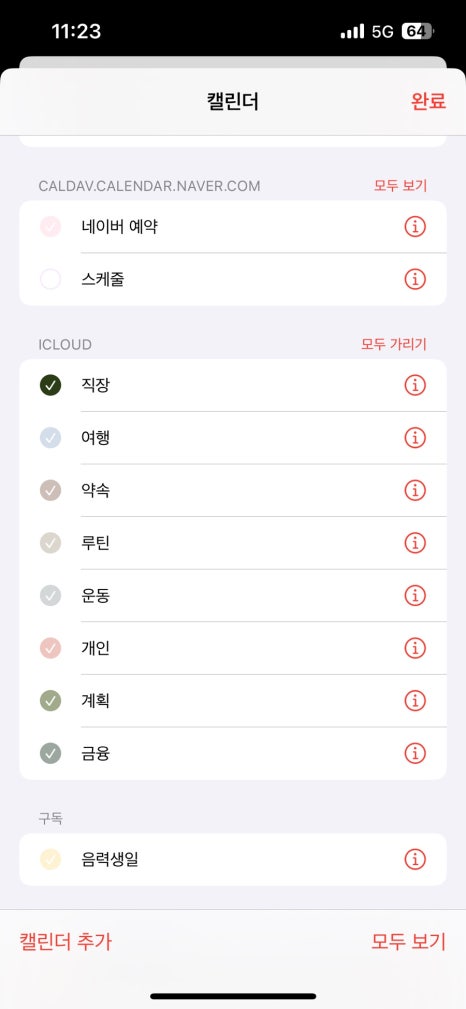Tap bottom 모두 보기 button

pos(409,941)
